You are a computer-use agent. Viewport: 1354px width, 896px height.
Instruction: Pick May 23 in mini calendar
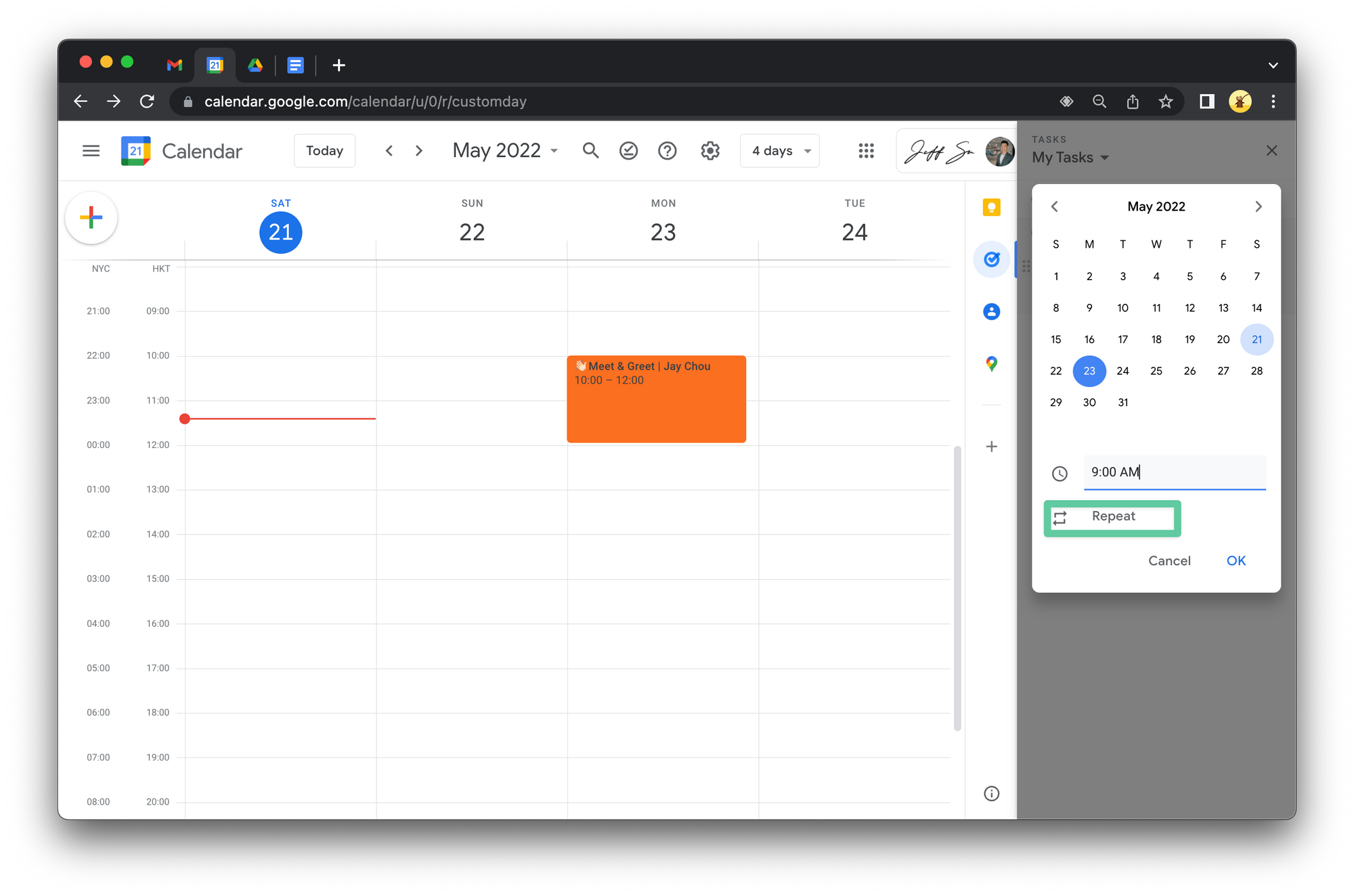click(x=1089, y=371)
